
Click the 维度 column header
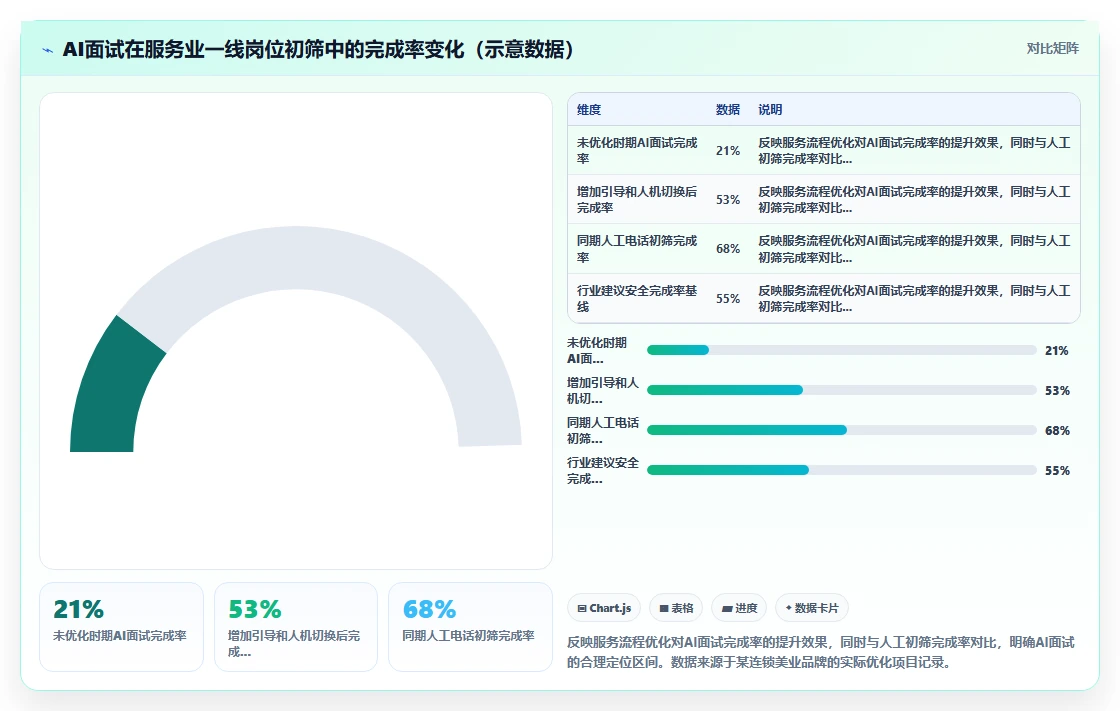(x=589, y=109)
